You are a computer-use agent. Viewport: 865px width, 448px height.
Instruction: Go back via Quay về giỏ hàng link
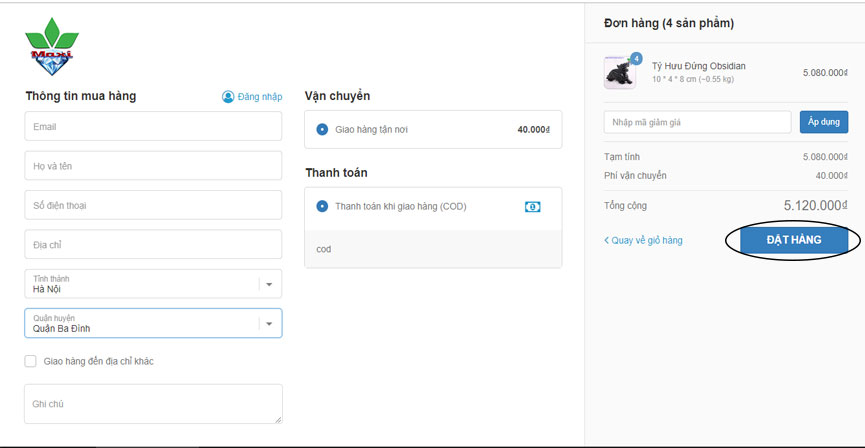(643, 240)
